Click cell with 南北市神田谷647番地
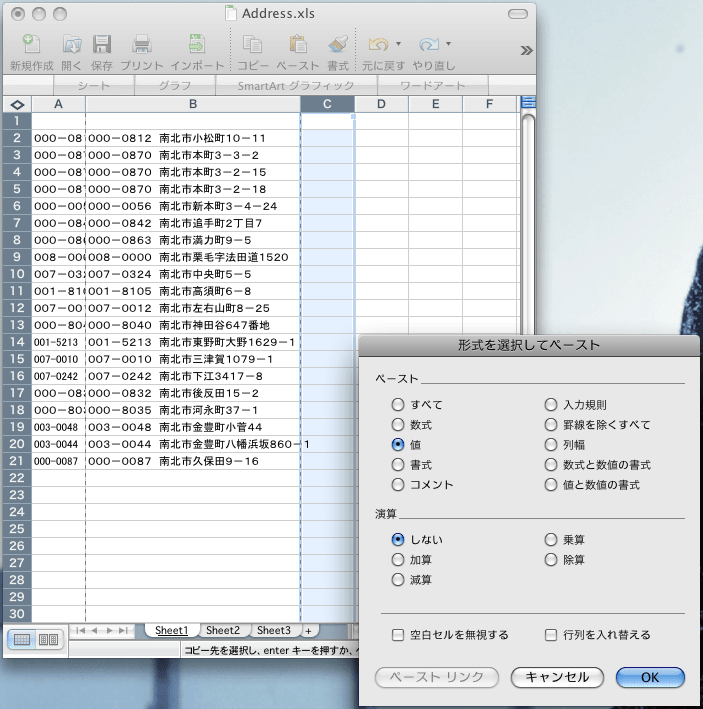 [193, 325]
